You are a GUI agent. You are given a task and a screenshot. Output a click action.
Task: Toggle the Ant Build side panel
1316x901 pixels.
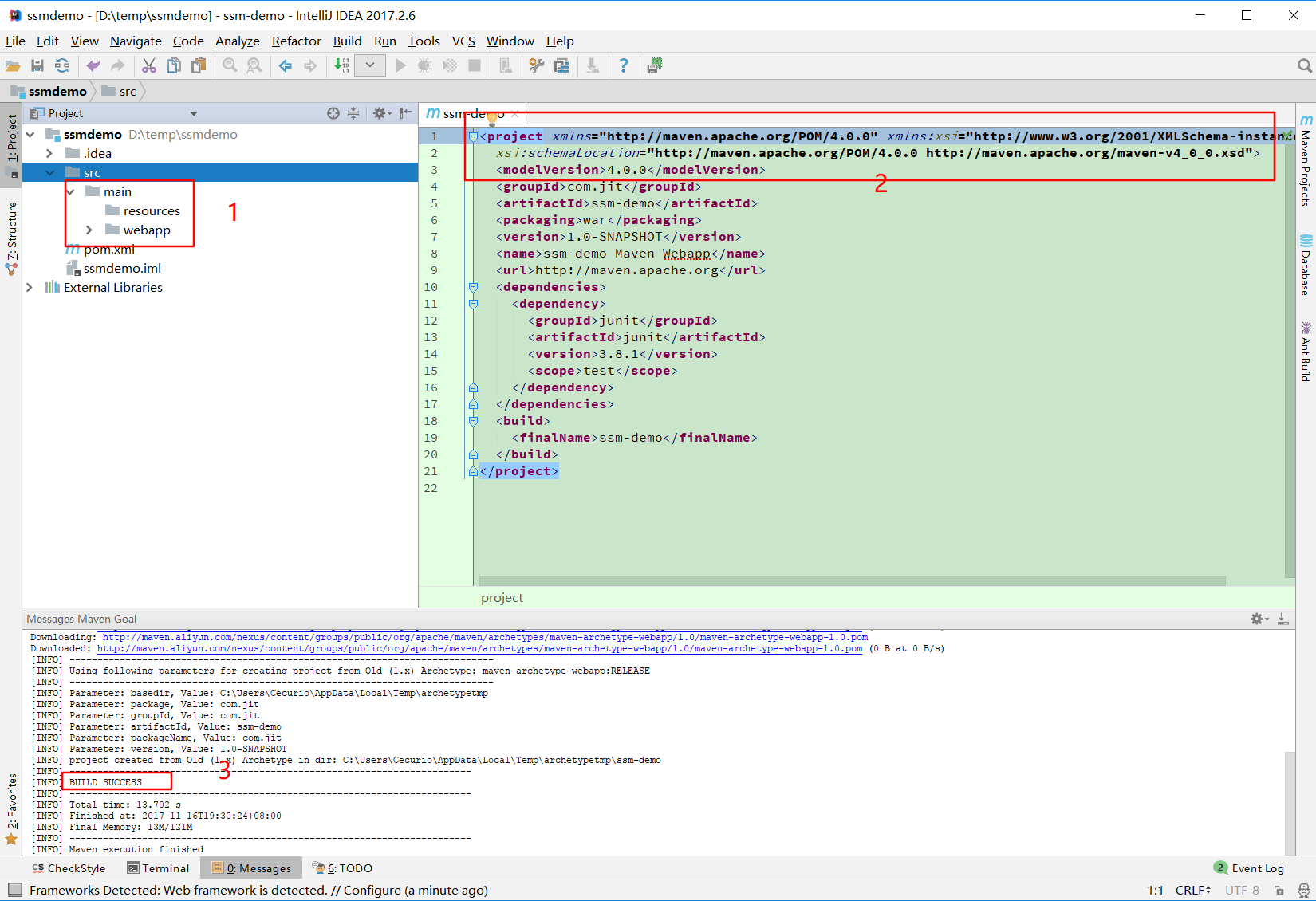tap(1306, 351)
